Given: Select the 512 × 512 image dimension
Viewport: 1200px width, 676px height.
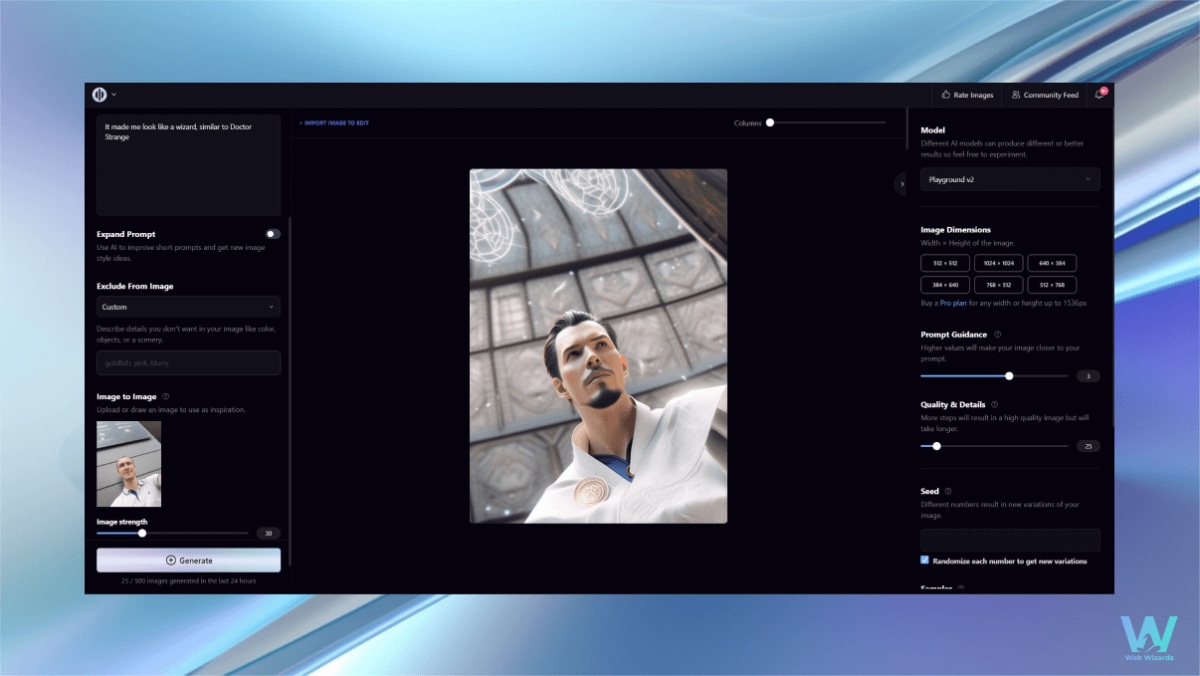Looking at the screenshot, I should pos(945,263).
